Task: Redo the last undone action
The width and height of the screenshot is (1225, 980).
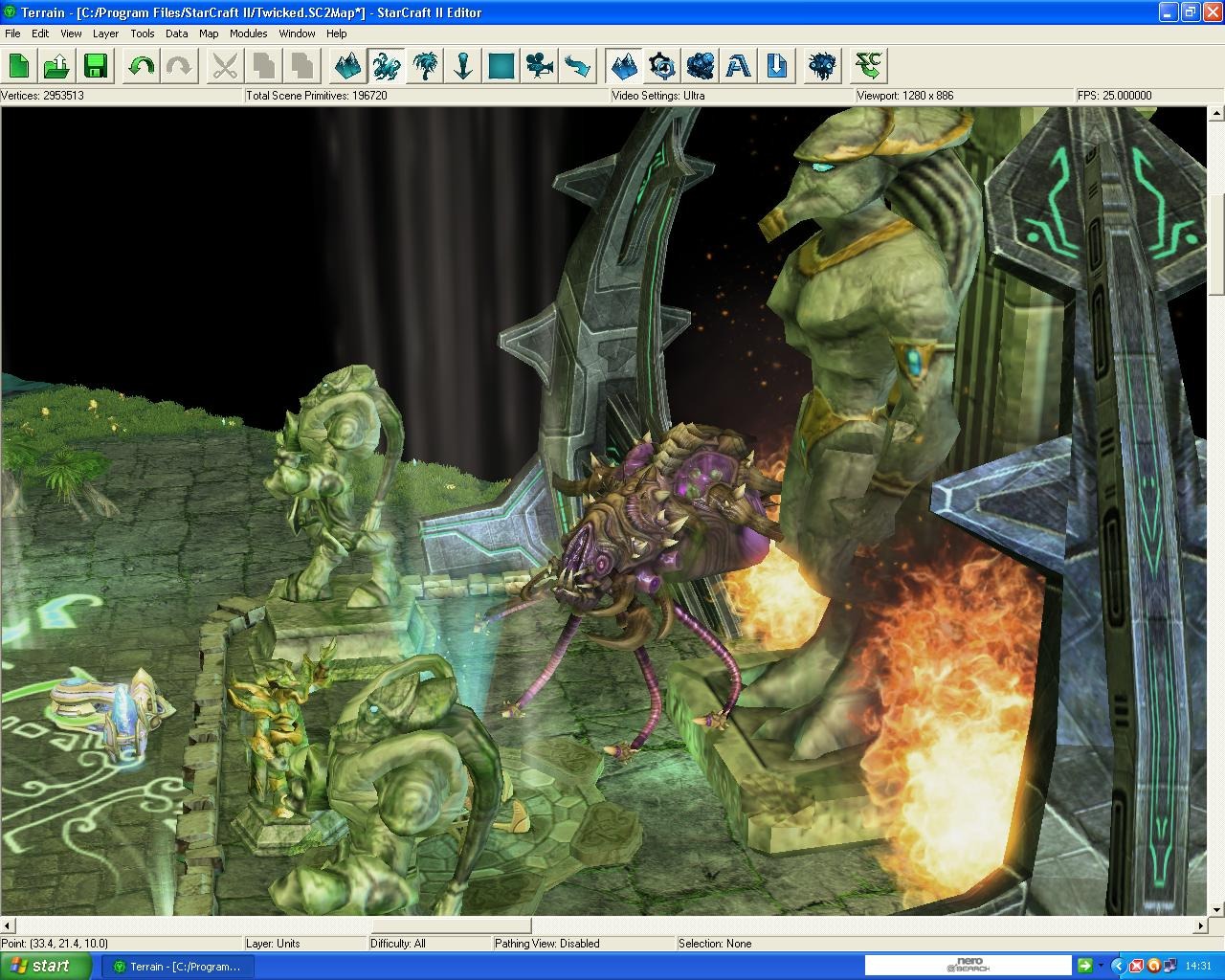Action: tap(179, 66)
